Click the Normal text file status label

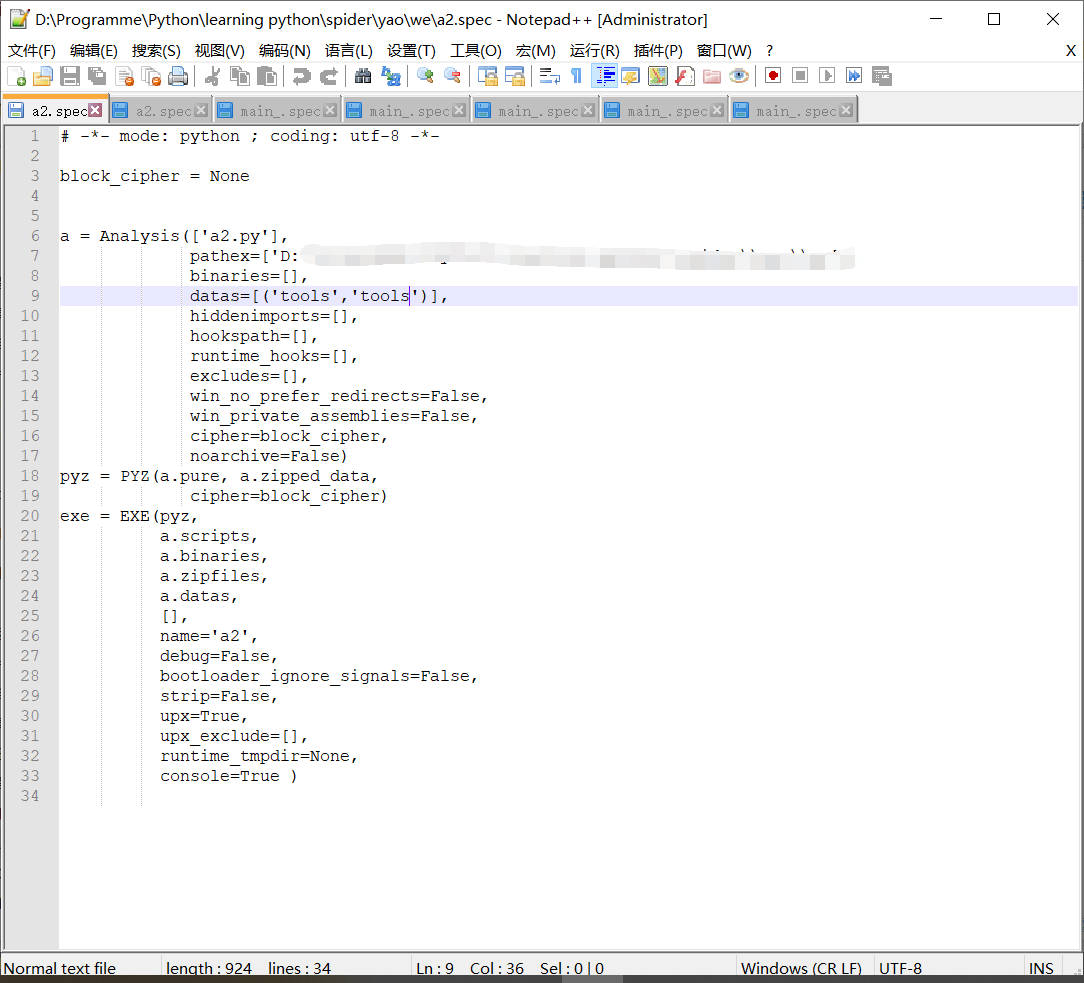click(x=60, y=968)
